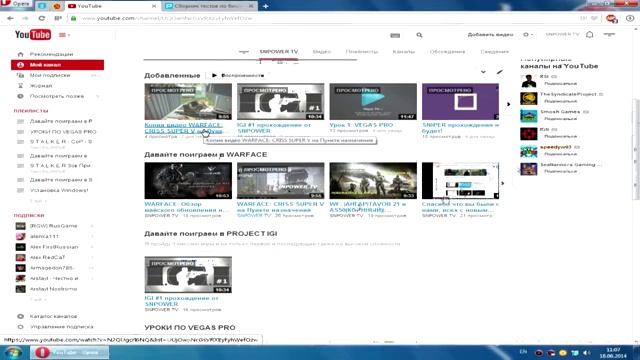This screenshot has height=360, width=640.
Task: Open the SNIPER purple video thumbnail
Action: click(x=460, y=102)
